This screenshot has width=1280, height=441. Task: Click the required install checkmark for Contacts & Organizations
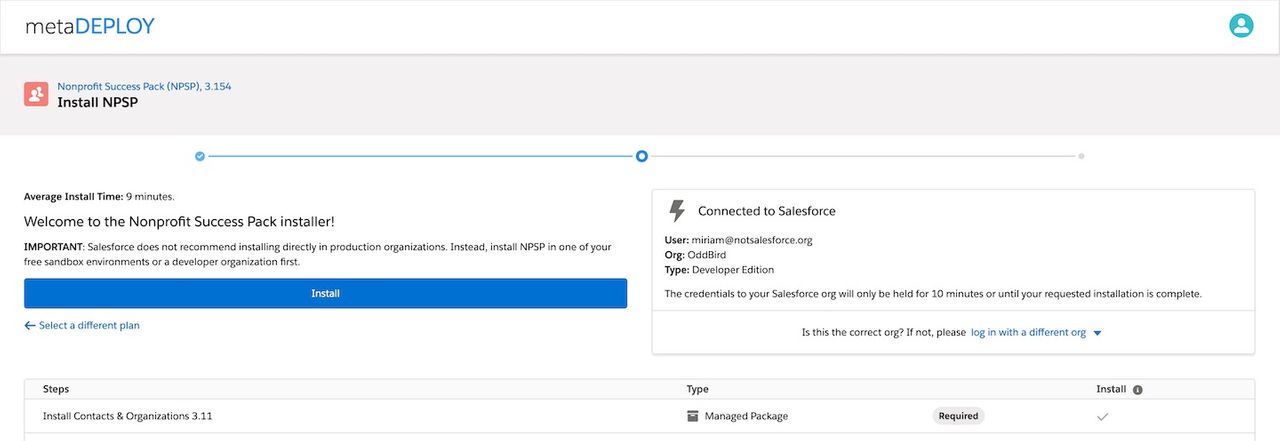point(1103,416)
